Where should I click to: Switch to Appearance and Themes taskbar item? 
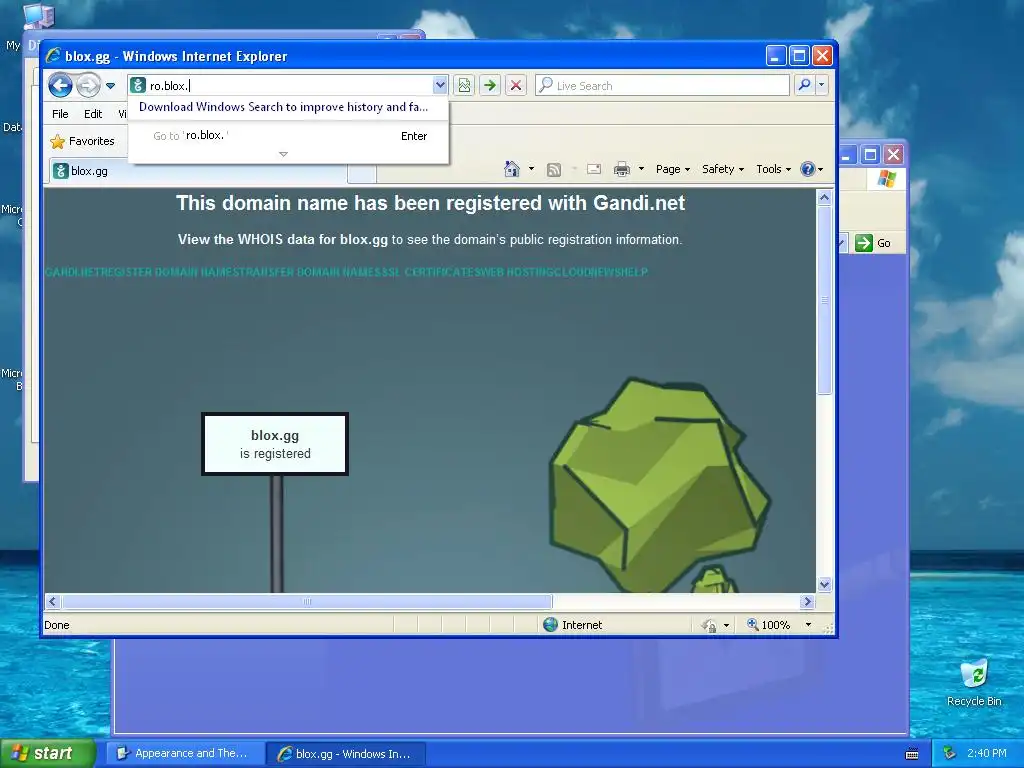click(185, 754)
